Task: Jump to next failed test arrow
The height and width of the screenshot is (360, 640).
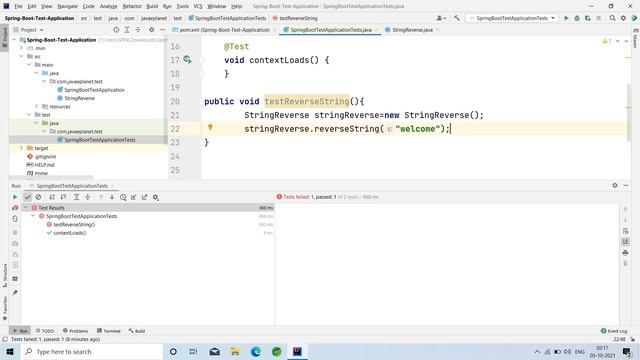Action: point(111,197)
